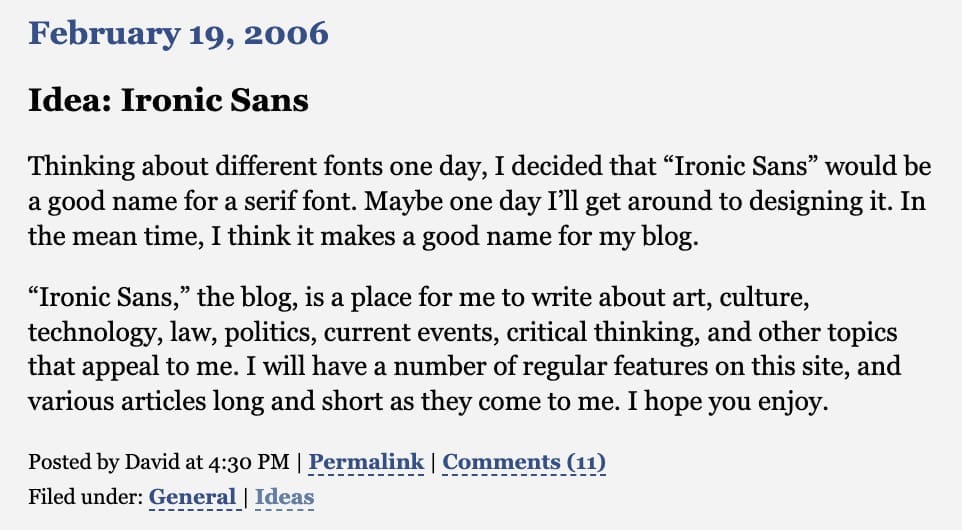Viewport: 962px width, 530px height.
Task: Click the phrase current events
Action: 411,333
